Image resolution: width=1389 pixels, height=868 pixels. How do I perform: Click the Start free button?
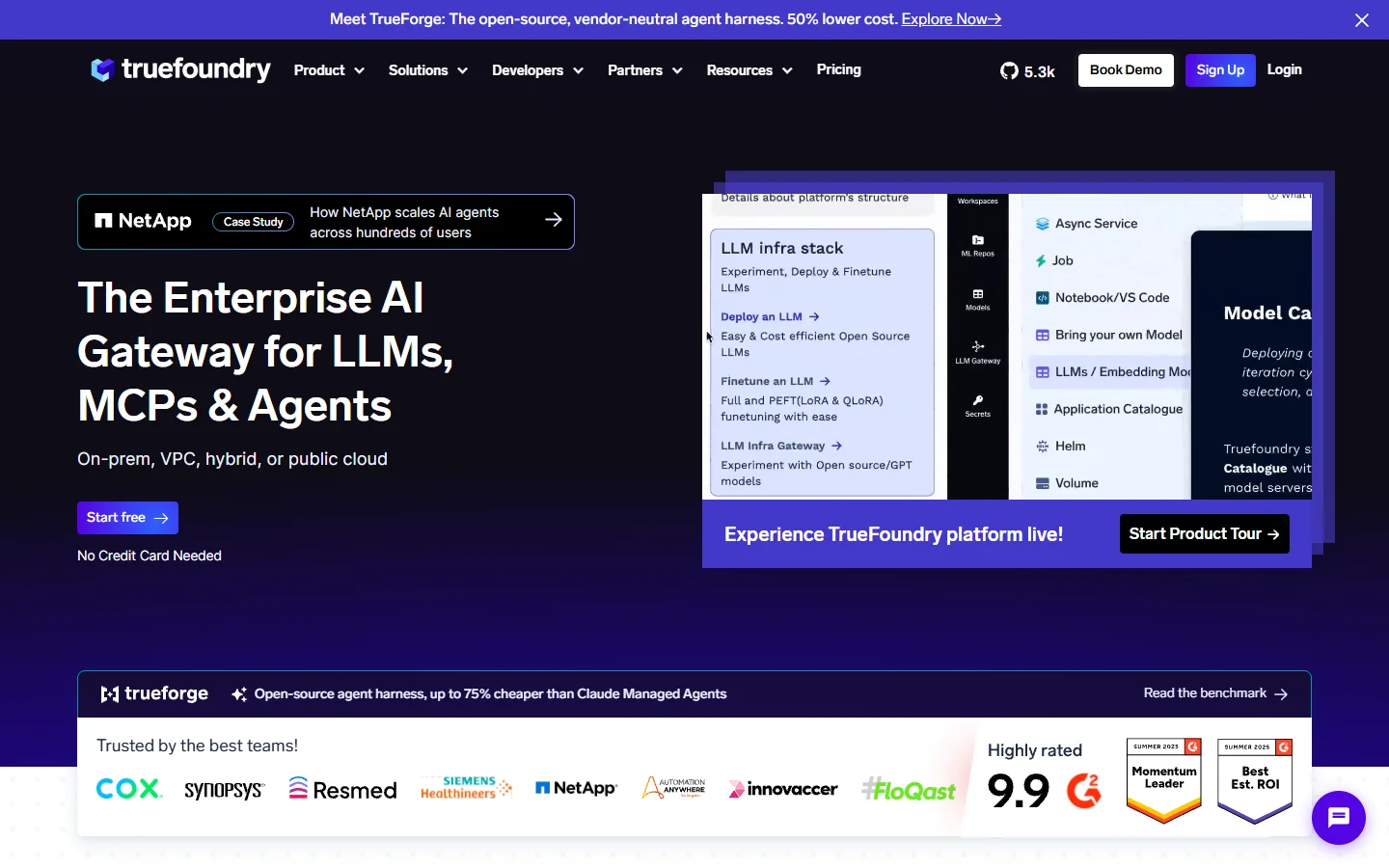pos(127,518)
